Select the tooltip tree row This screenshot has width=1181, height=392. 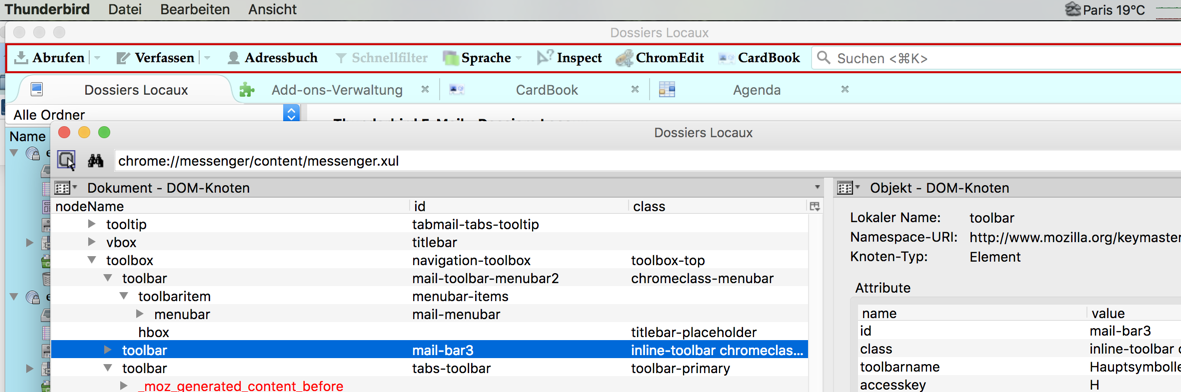(429, 224)
